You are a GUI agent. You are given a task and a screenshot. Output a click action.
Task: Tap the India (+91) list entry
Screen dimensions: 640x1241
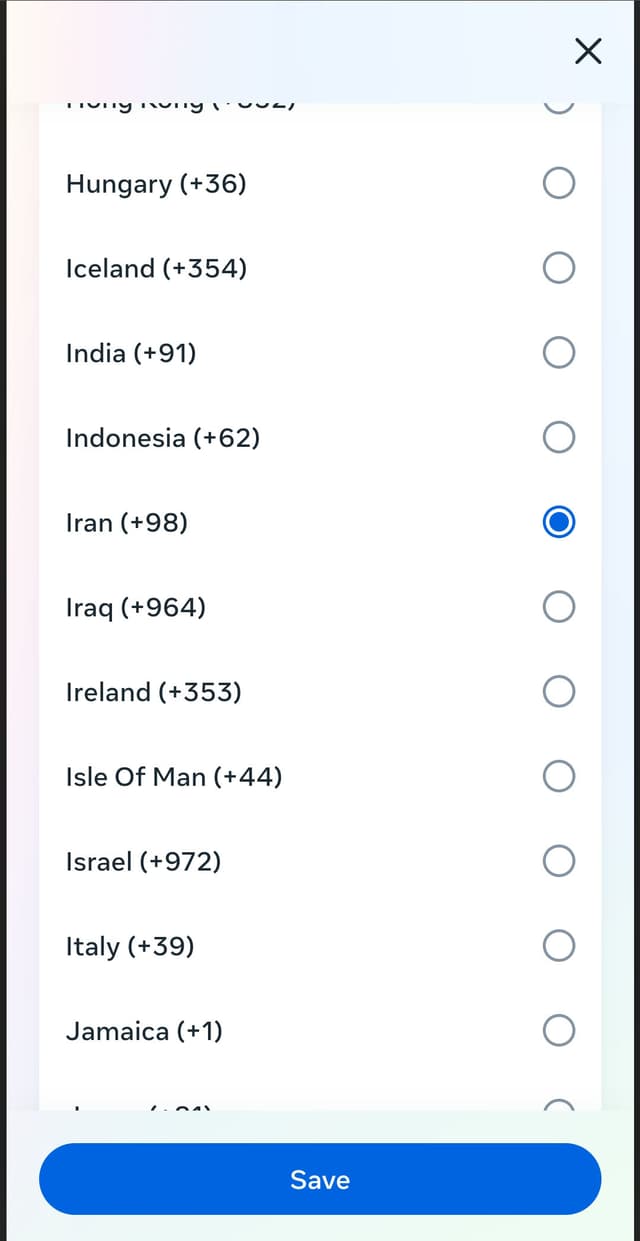click(131, 353)
